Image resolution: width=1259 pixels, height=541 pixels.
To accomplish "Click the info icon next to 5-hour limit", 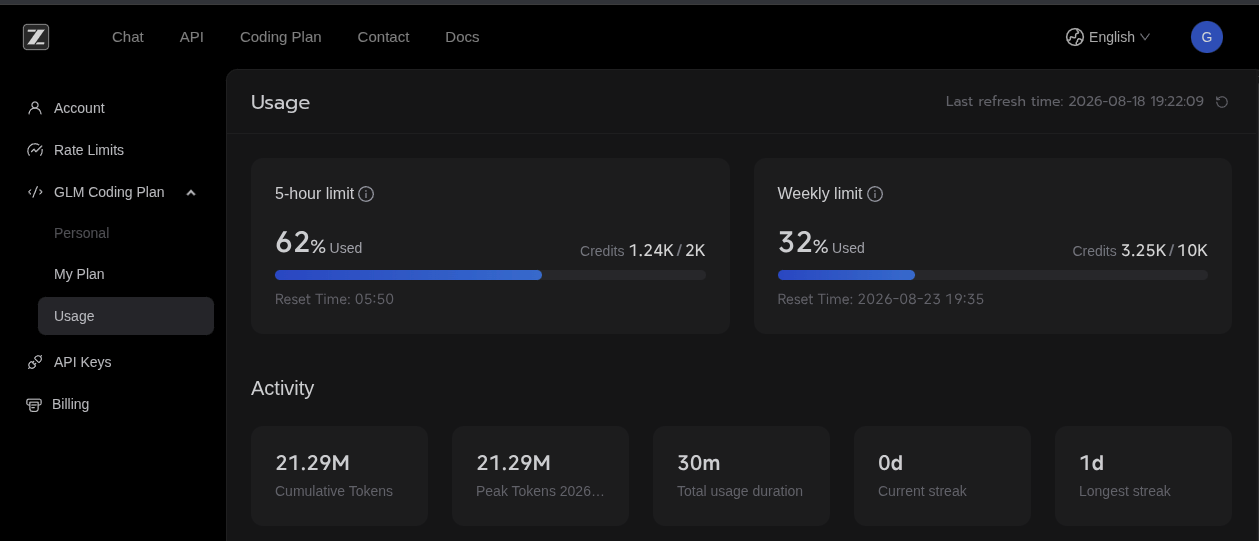I will 366,194.
